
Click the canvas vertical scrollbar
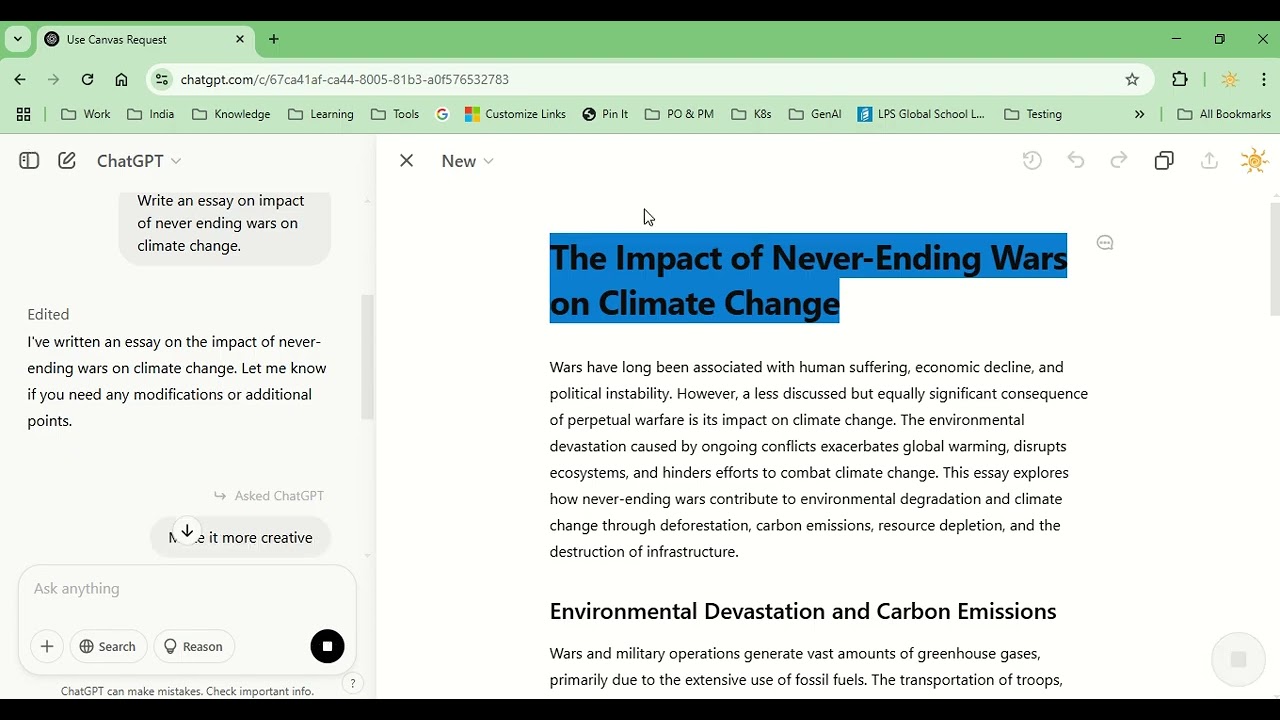pyautogui.click(x=1274, y=260)
